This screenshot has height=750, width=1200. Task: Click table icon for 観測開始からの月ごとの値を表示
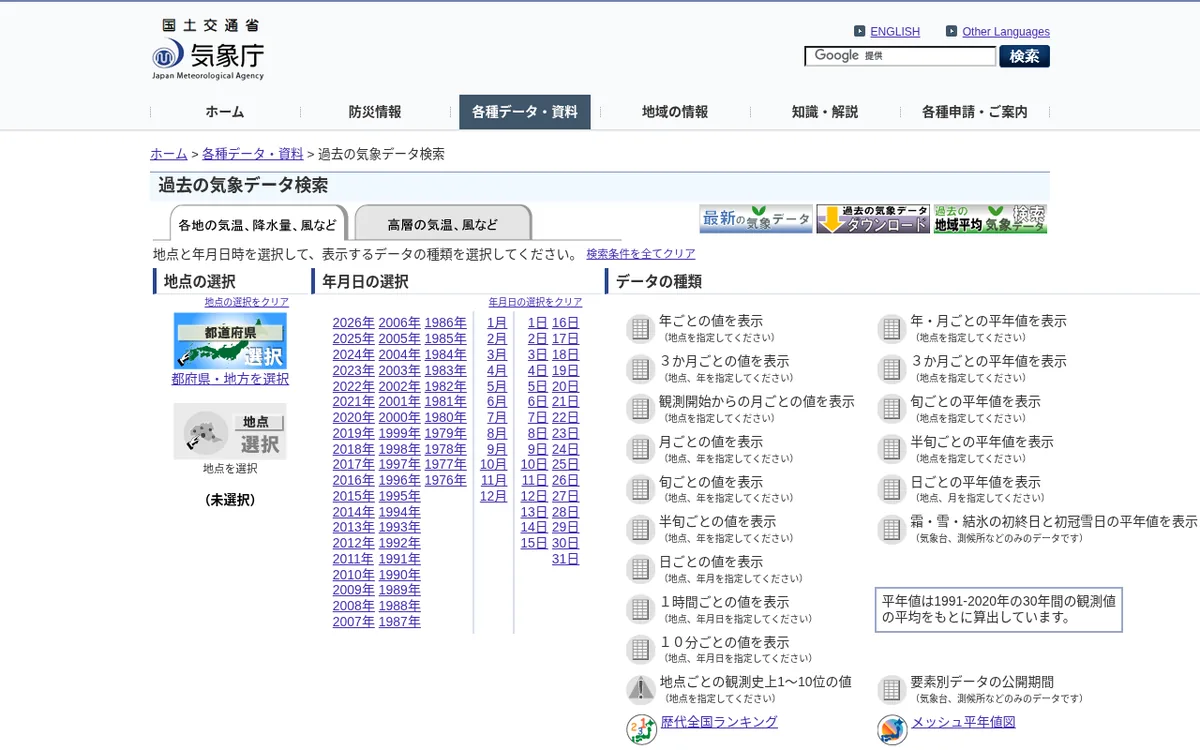click(640, 408)
